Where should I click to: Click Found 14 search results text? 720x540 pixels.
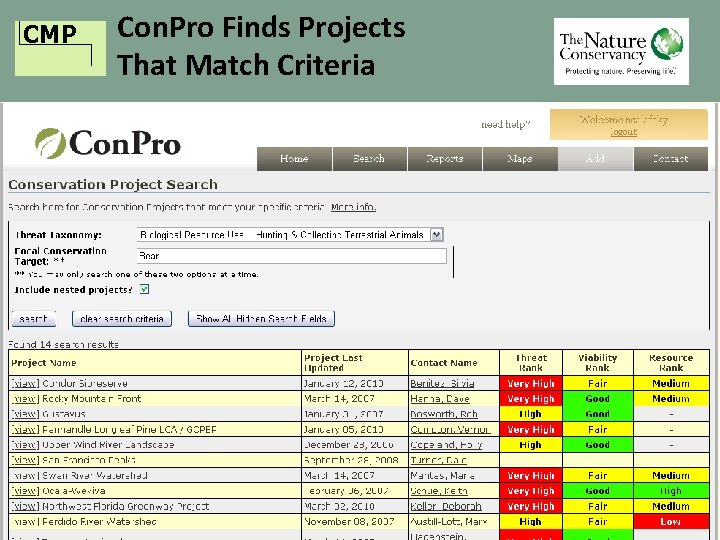[63, 344]
